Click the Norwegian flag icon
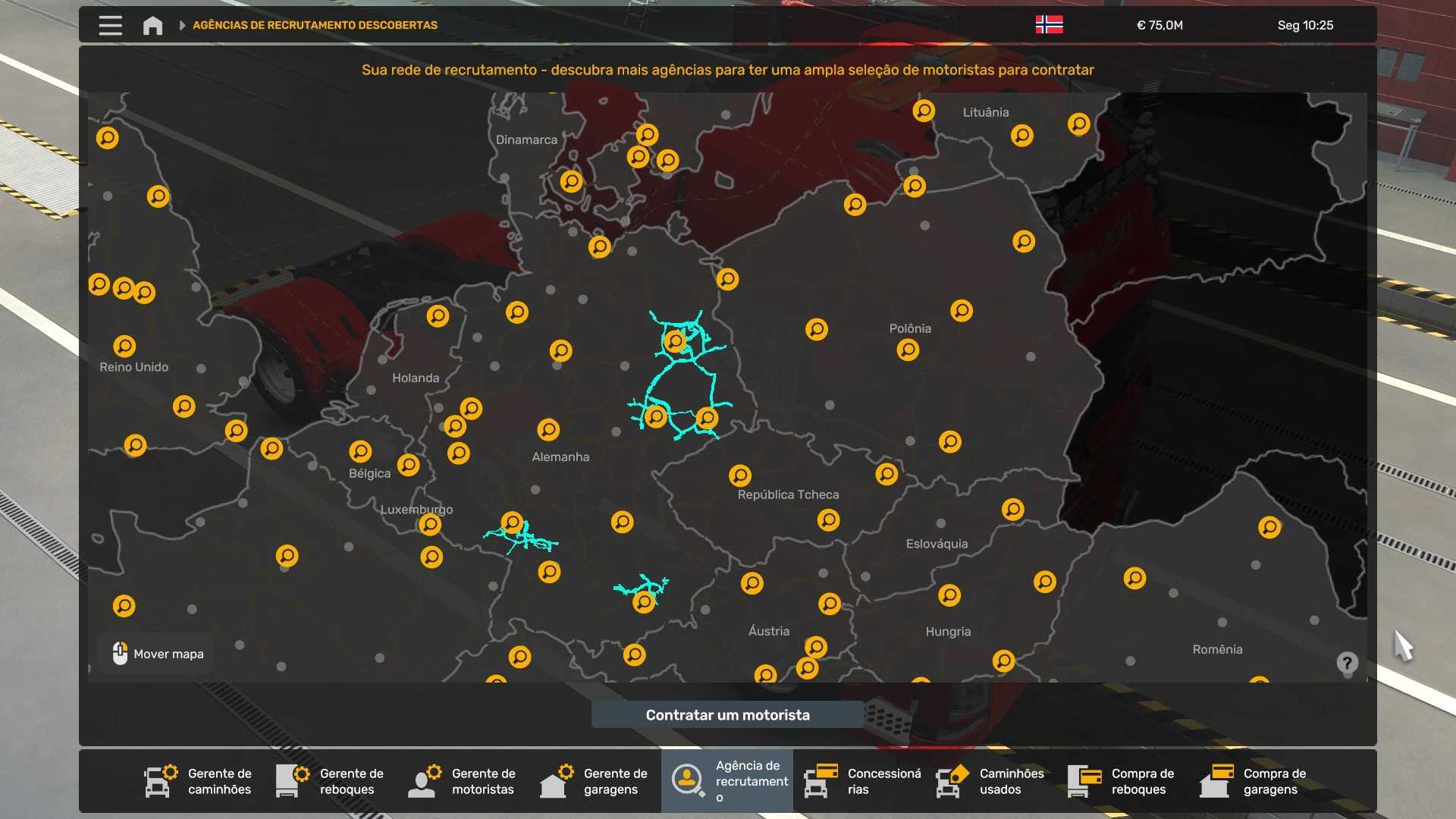Viewport: 1456px width, 819px height. (x=1049, y=25)
